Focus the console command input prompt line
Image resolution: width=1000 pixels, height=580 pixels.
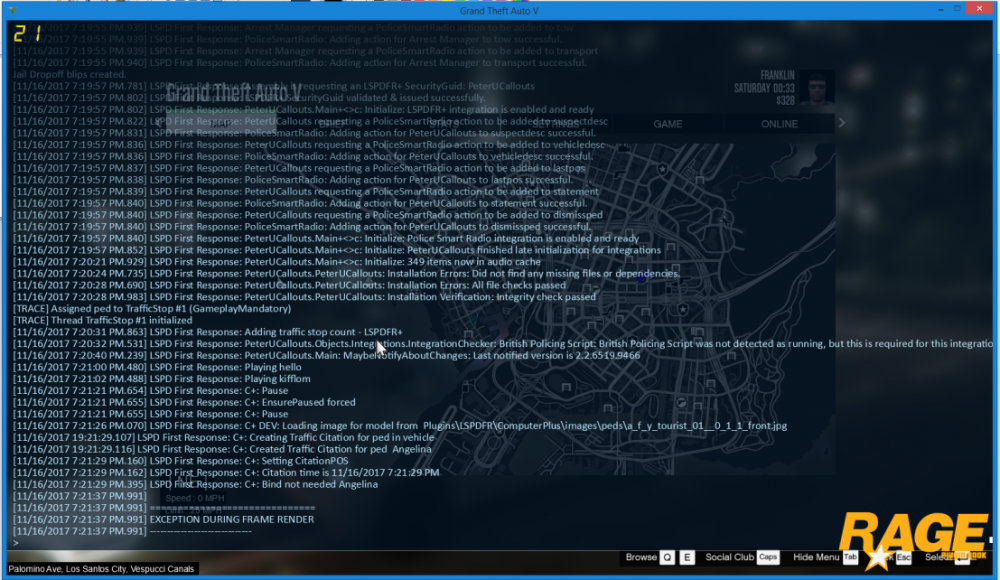(x=497, y=542)
